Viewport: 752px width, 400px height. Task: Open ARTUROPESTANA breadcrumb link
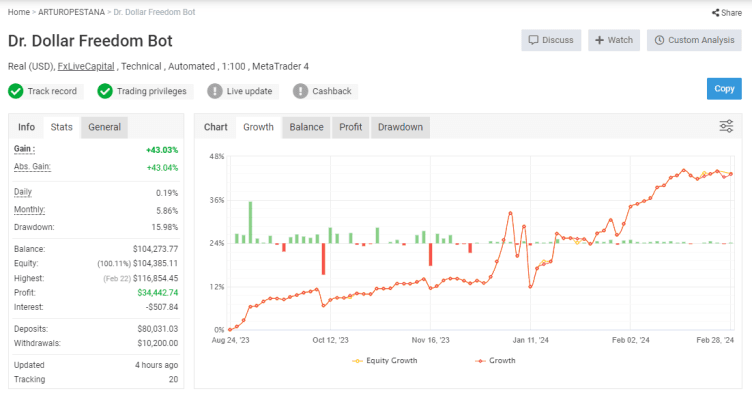71,12
